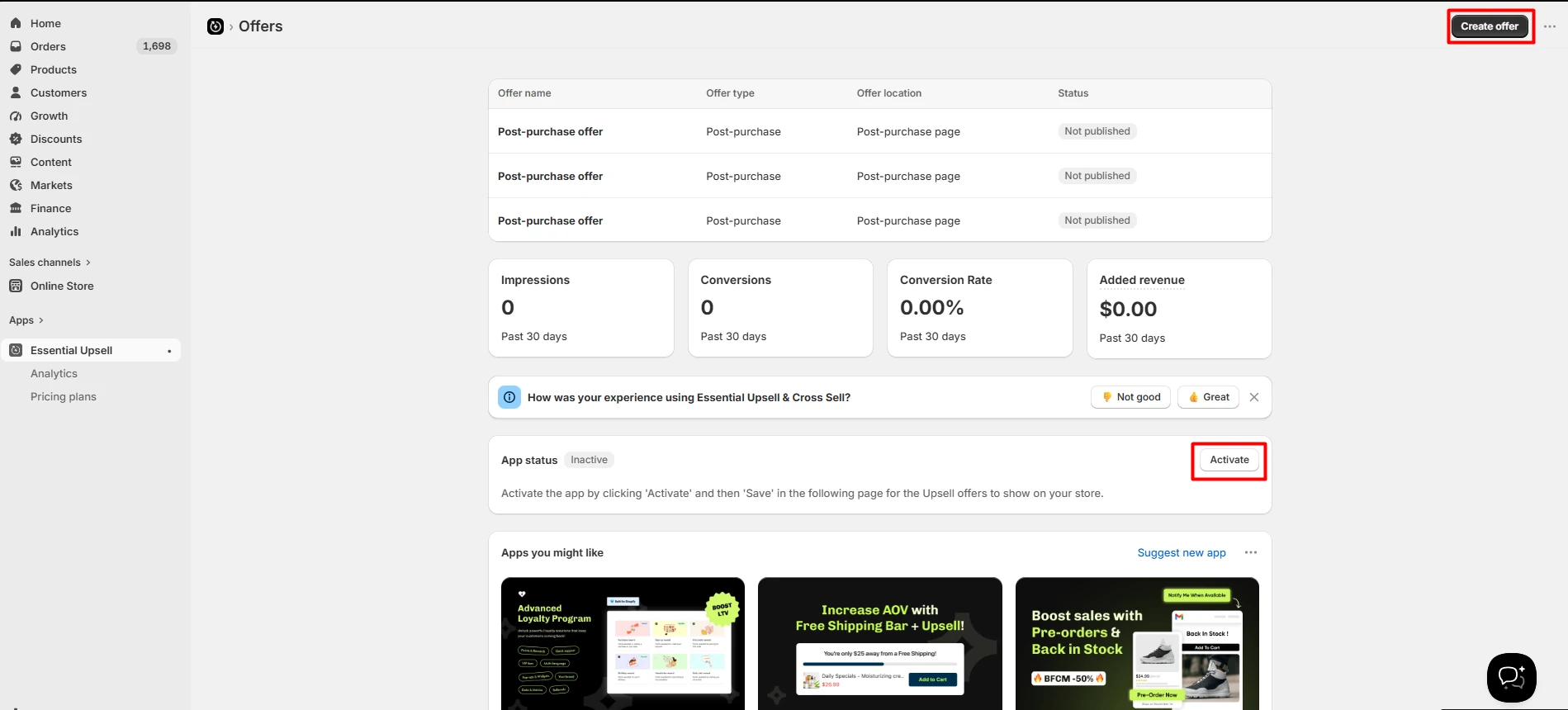Click the Analytics bar chart icon
The image size is (1568, 710).
[x=16, y=231]
